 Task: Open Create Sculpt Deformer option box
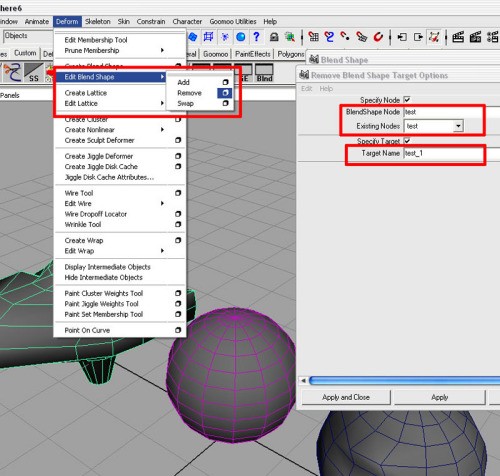[x=178, y=140]
